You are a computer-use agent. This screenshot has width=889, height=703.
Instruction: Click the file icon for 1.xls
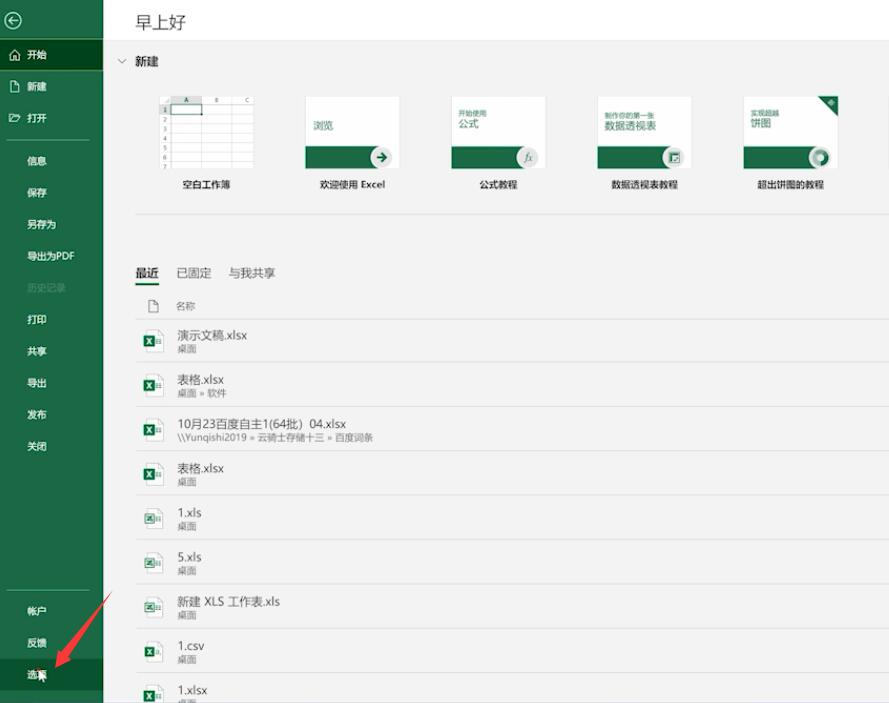(153, 519)
